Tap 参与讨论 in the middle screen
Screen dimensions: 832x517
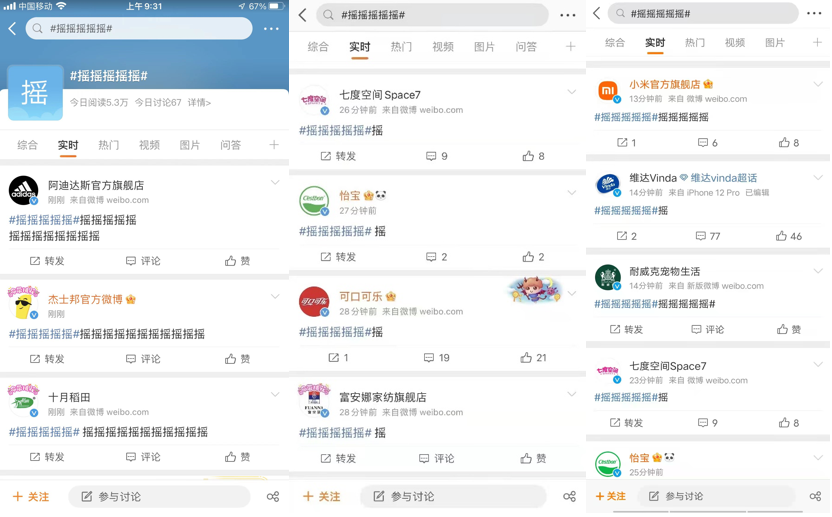[453, 496]
